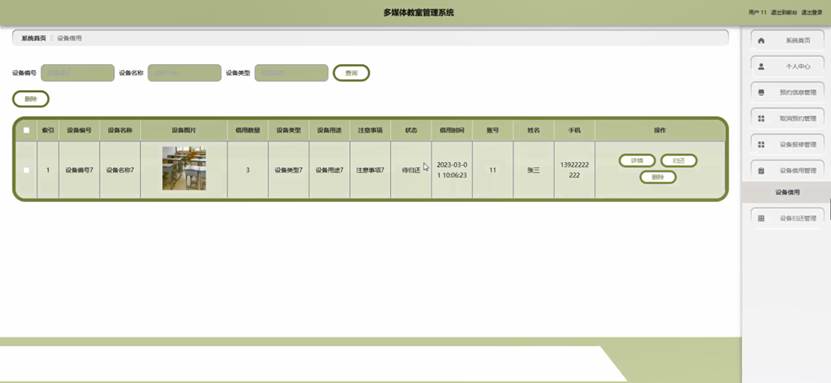Click the 设备名称7 cell
The height and width of the screenshot is (383, 831).
[x=120, y=170]
